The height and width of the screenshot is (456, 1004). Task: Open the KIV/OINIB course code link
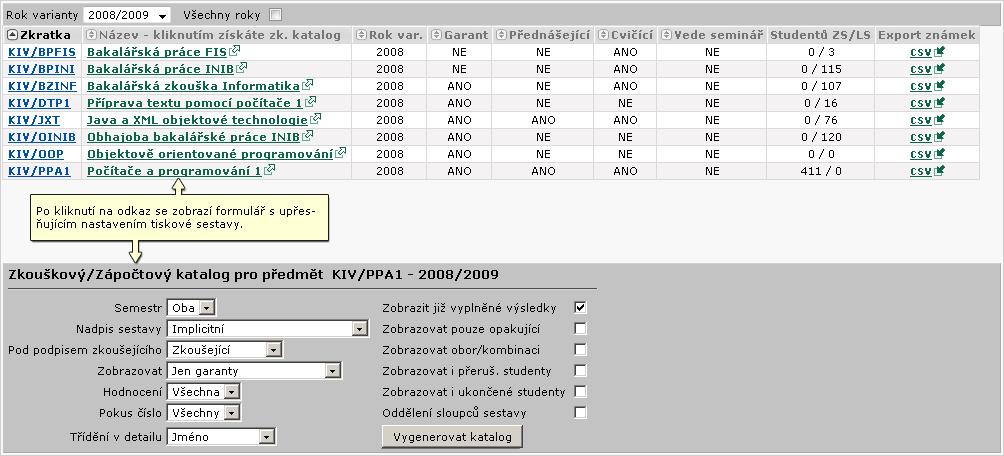click(42, 137)
